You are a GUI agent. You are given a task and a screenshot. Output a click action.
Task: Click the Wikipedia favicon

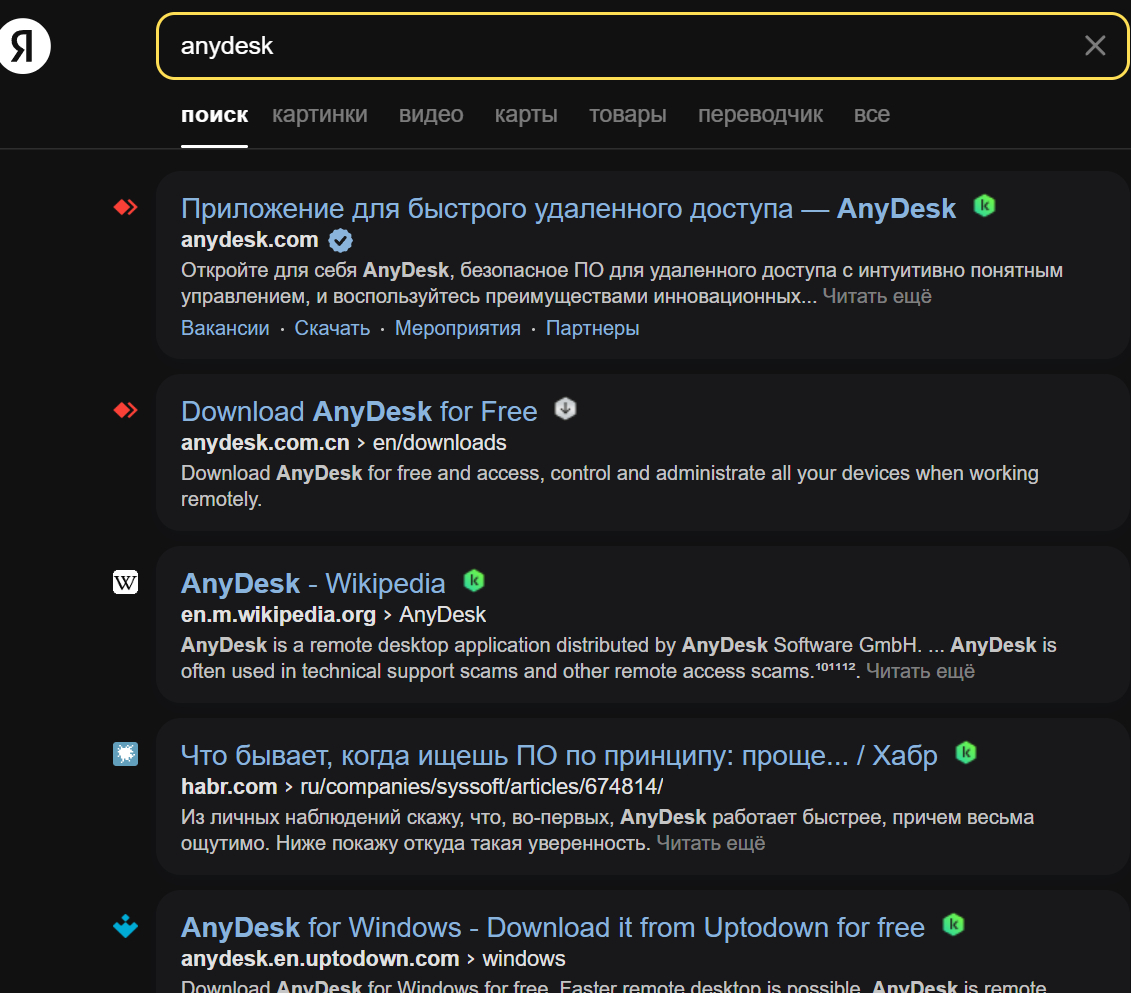126,582
